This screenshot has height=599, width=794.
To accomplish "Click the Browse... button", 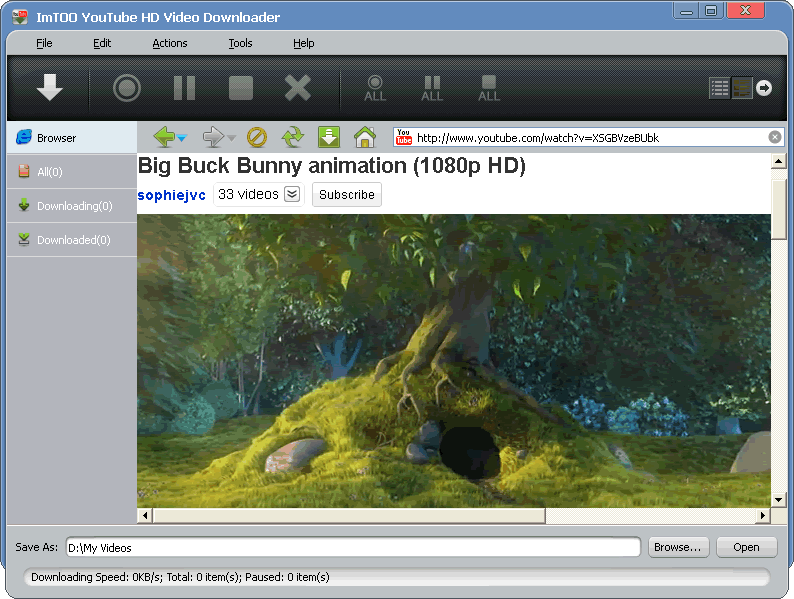I will (x=679, y=547).
